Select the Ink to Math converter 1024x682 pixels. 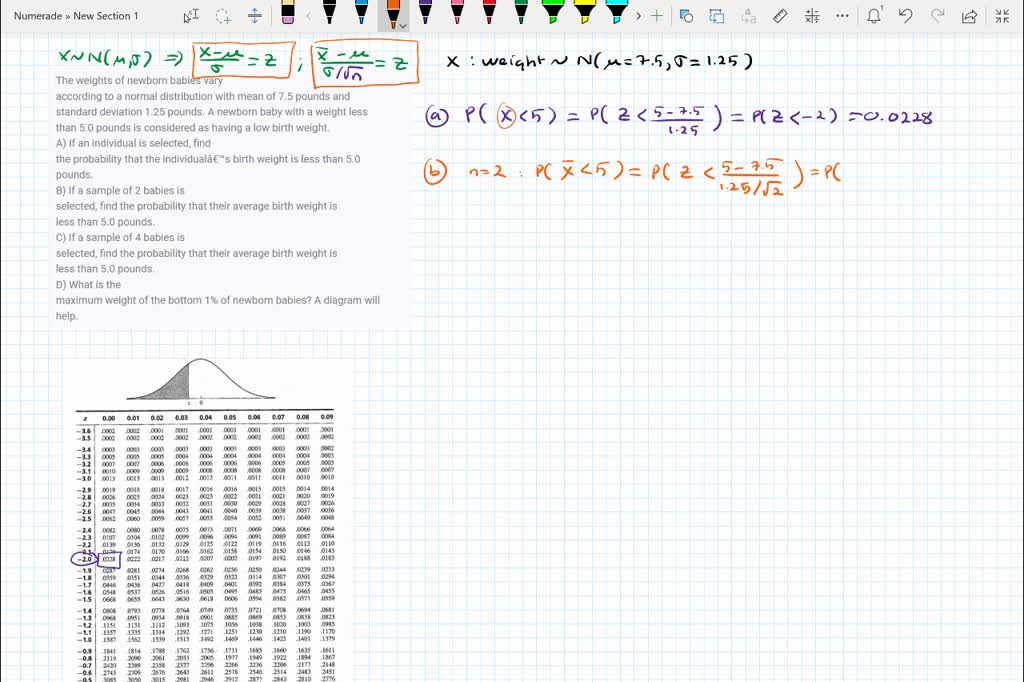810,16
